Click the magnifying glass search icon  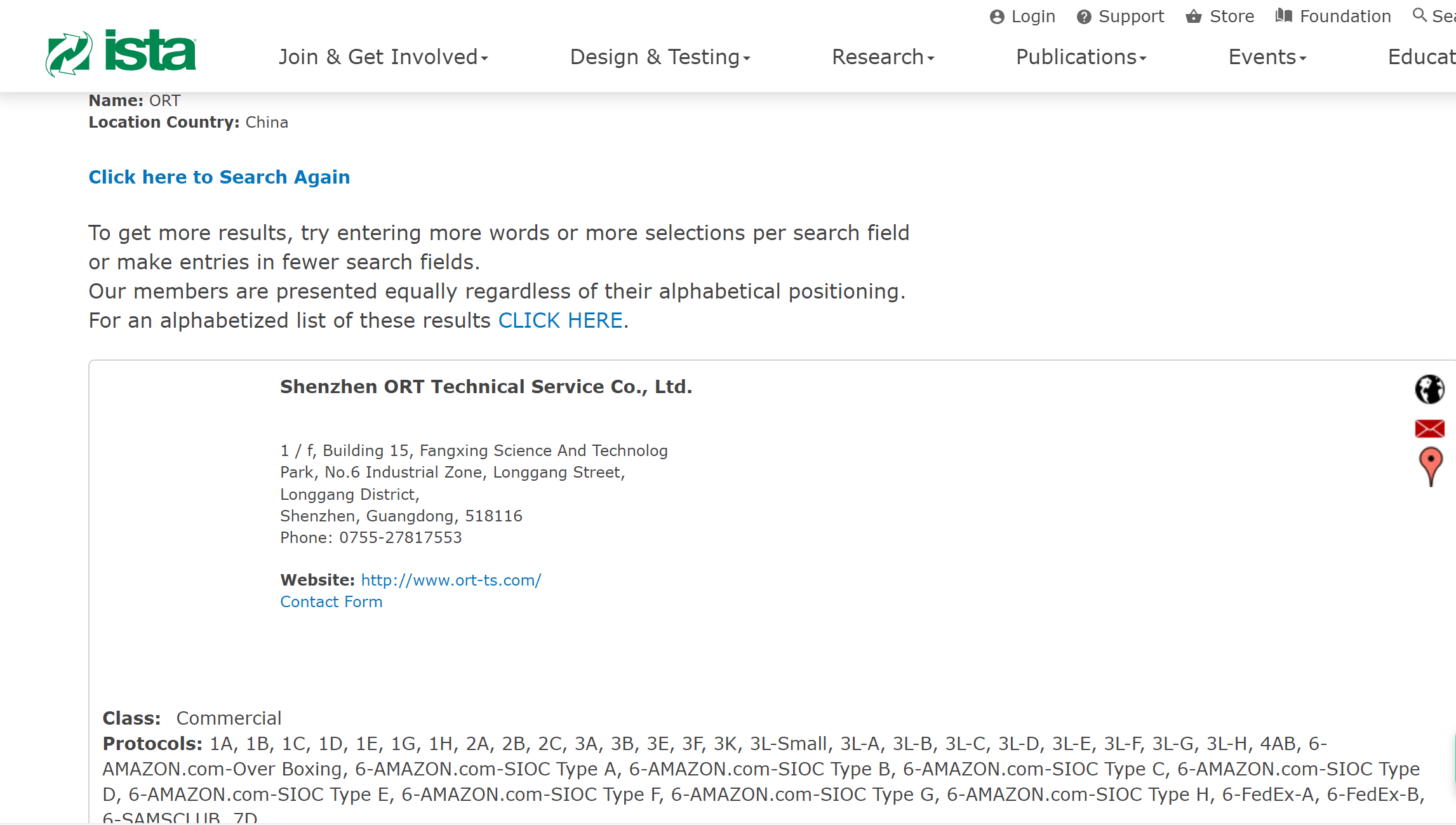[1419, 15]
